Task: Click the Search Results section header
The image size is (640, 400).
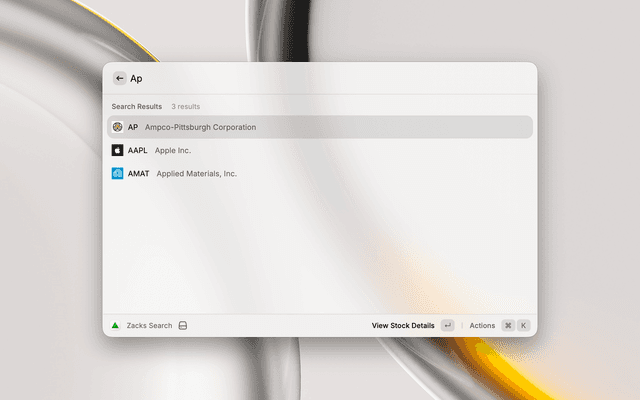Action: [x=136, y=106]
